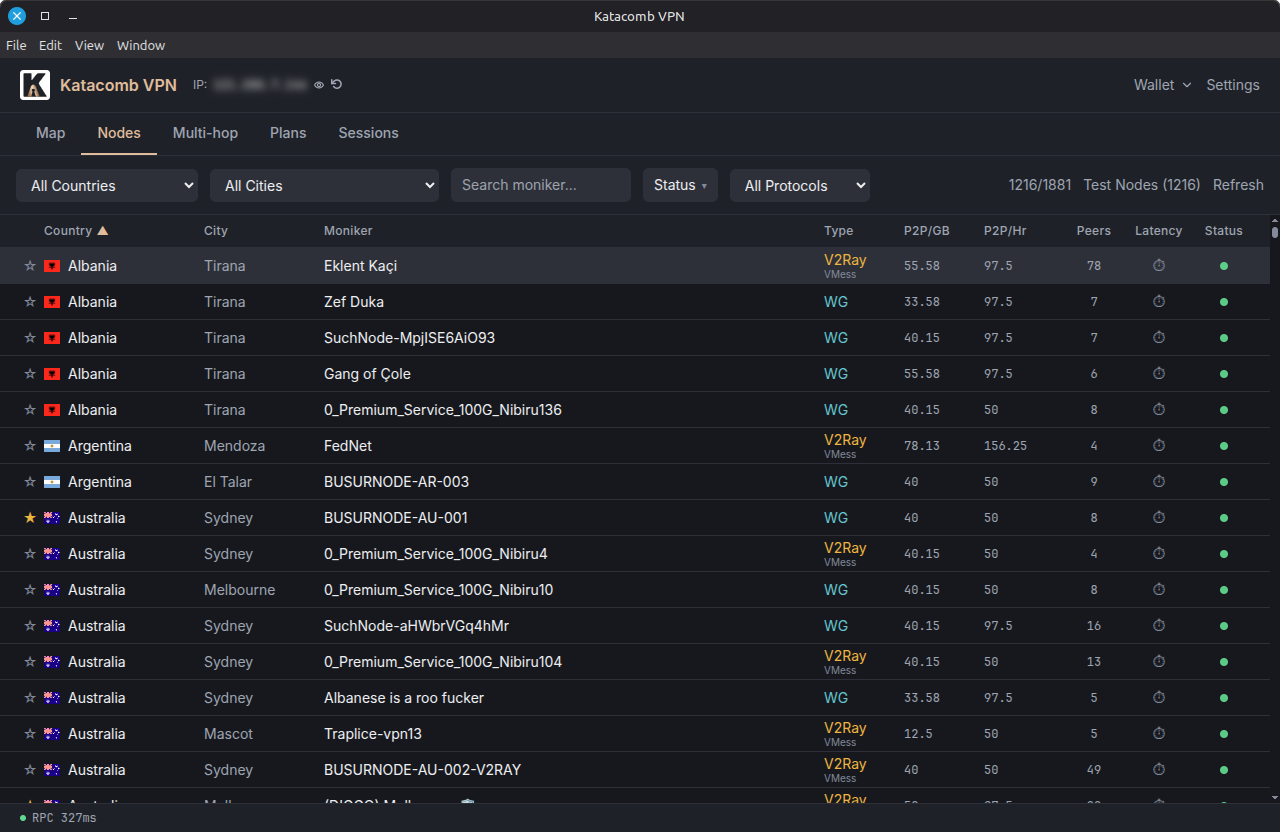Viewport: 1280px width, 832px height.
Task: Click the RPC 327ms status text
Action: point(64,818)
